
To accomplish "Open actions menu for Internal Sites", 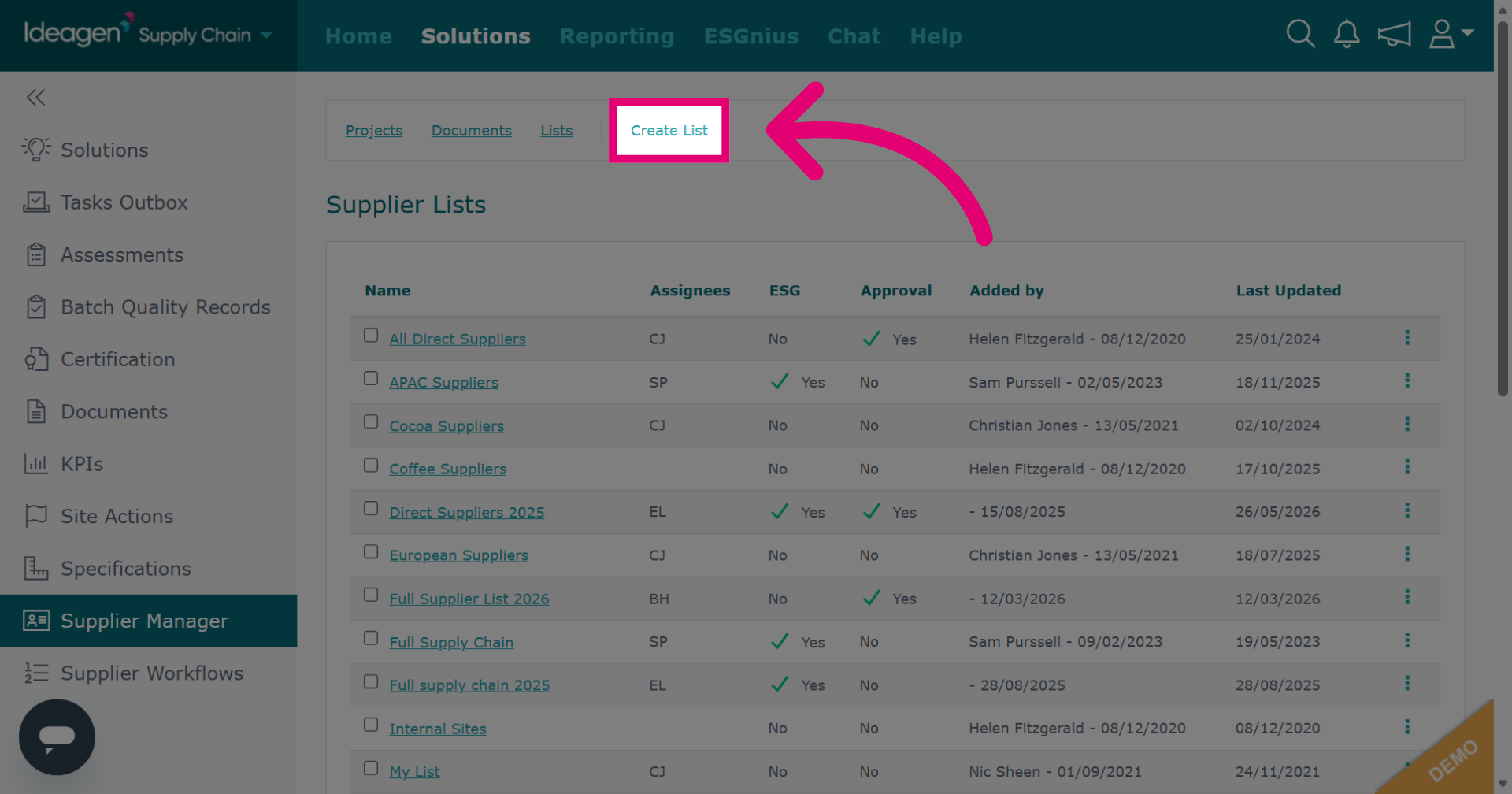I will [1407, 728].
